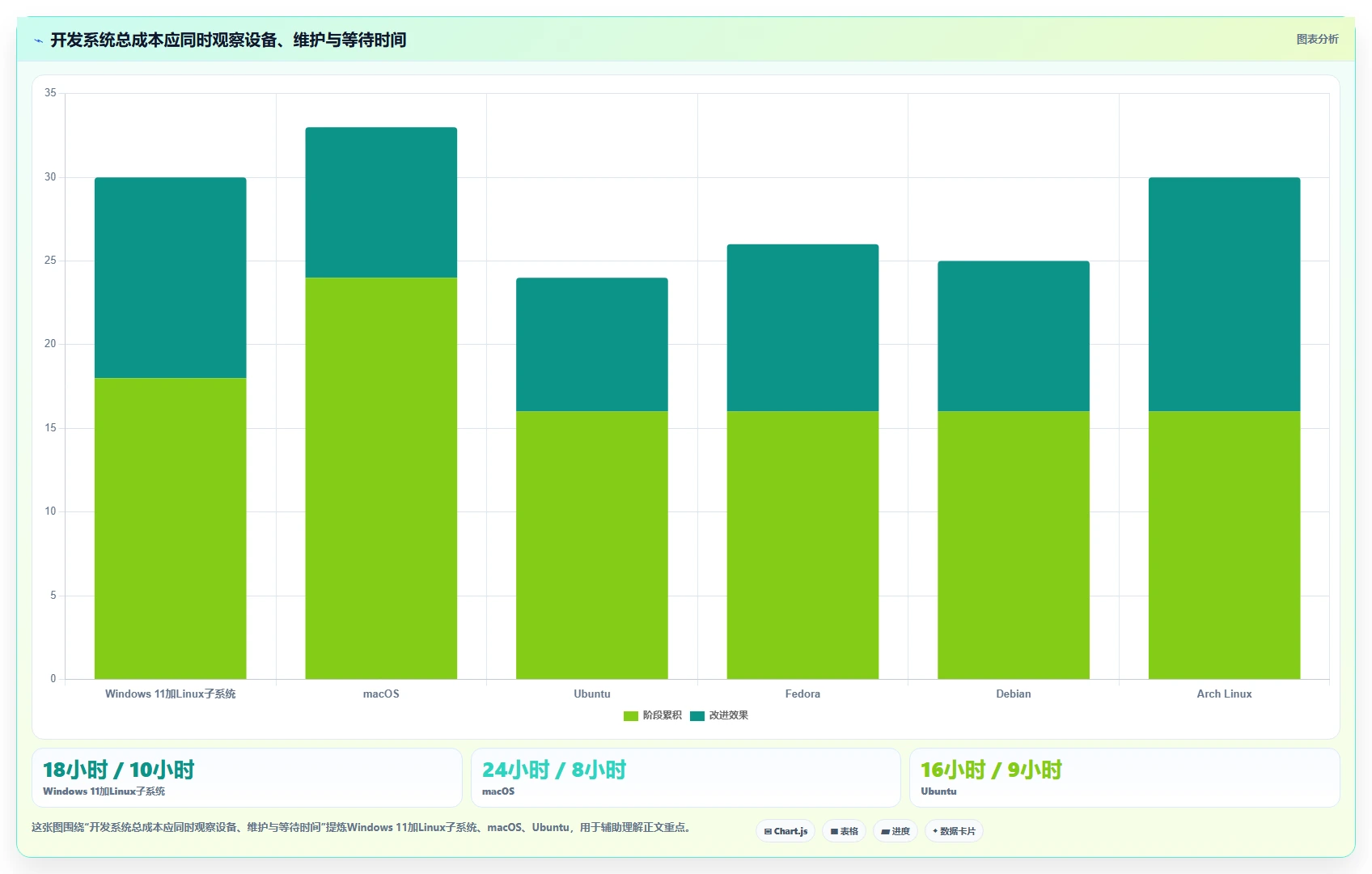This screenshot has width=1372, height=874.
Task: Click the green 阶段累积 bar for Windows 11
Action: [x=171, y=528]
